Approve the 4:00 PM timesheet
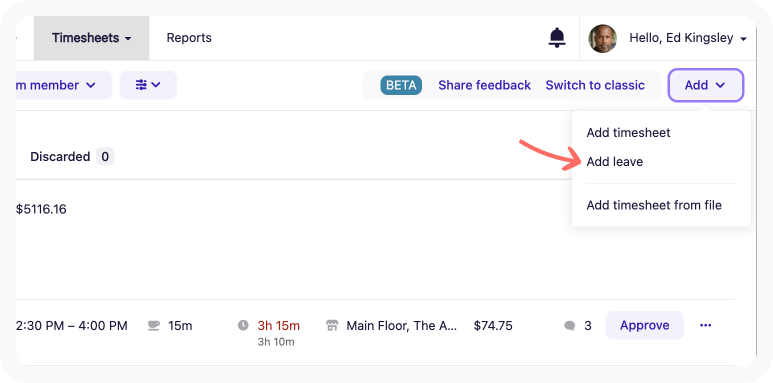773x383 pixels. 644,325
